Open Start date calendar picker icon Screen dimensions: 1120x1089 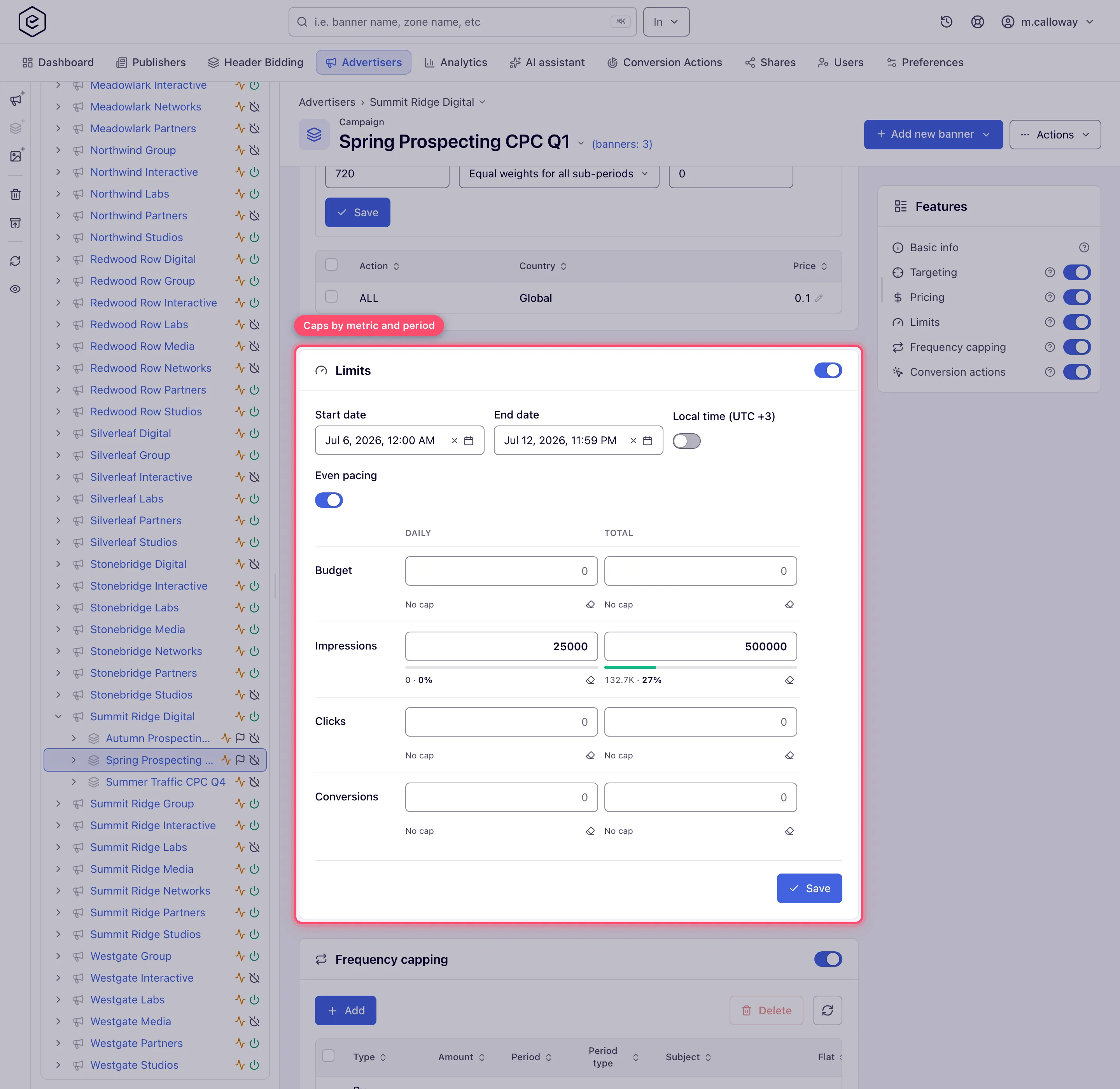pos(469,440)
